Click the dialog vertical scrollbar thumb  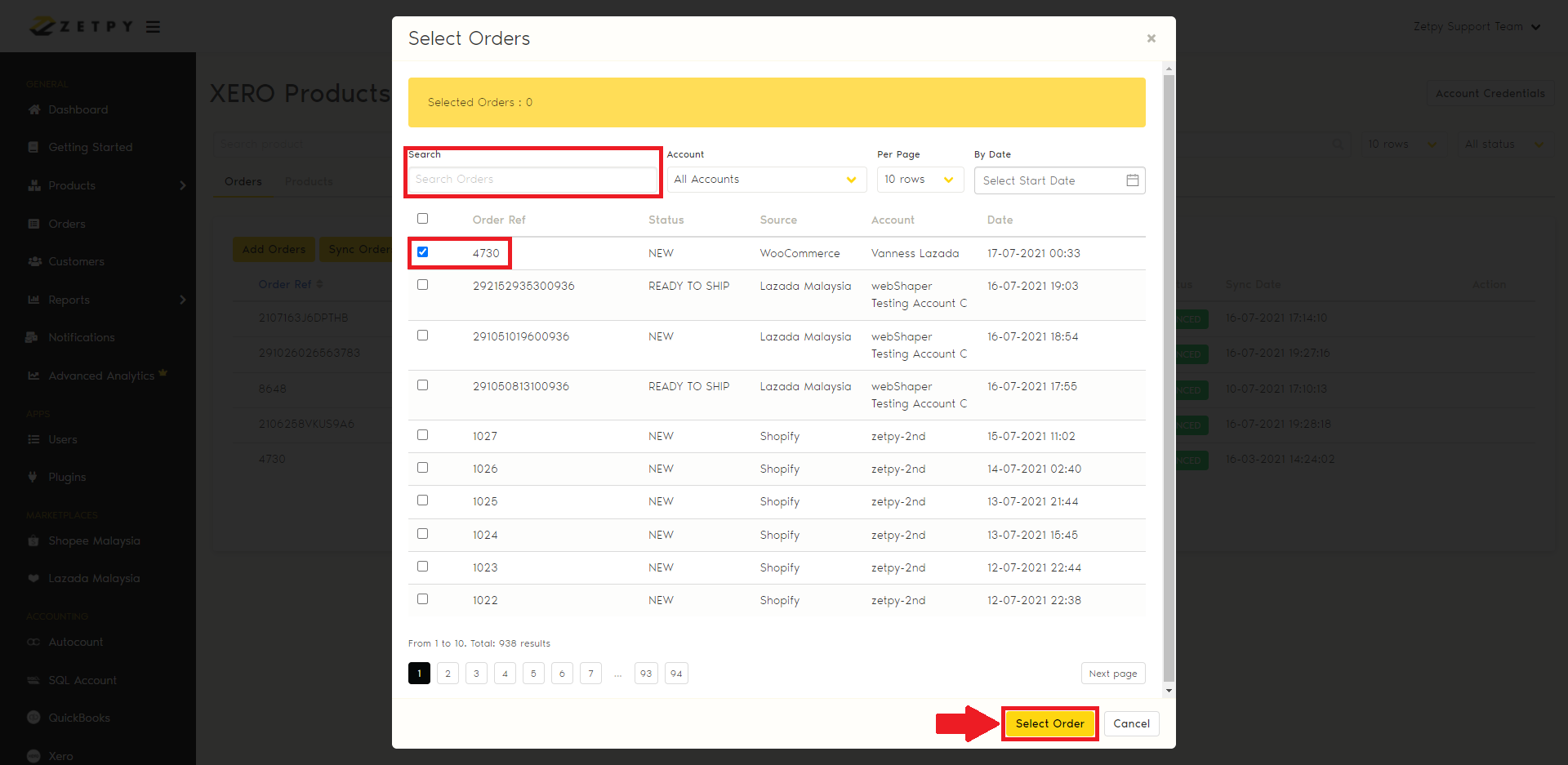[1169, 378]
